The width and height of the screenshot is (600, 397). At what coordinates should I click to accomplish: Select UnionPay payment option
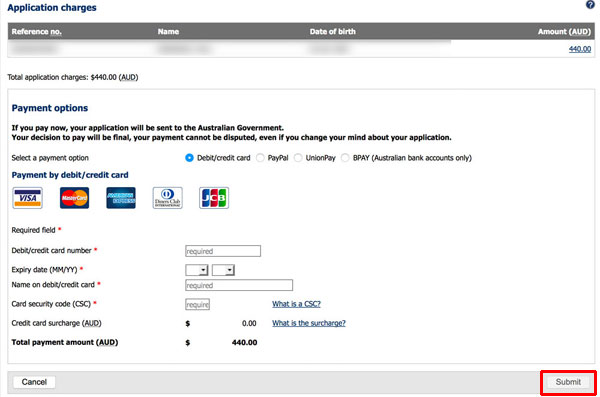(298, 158)
